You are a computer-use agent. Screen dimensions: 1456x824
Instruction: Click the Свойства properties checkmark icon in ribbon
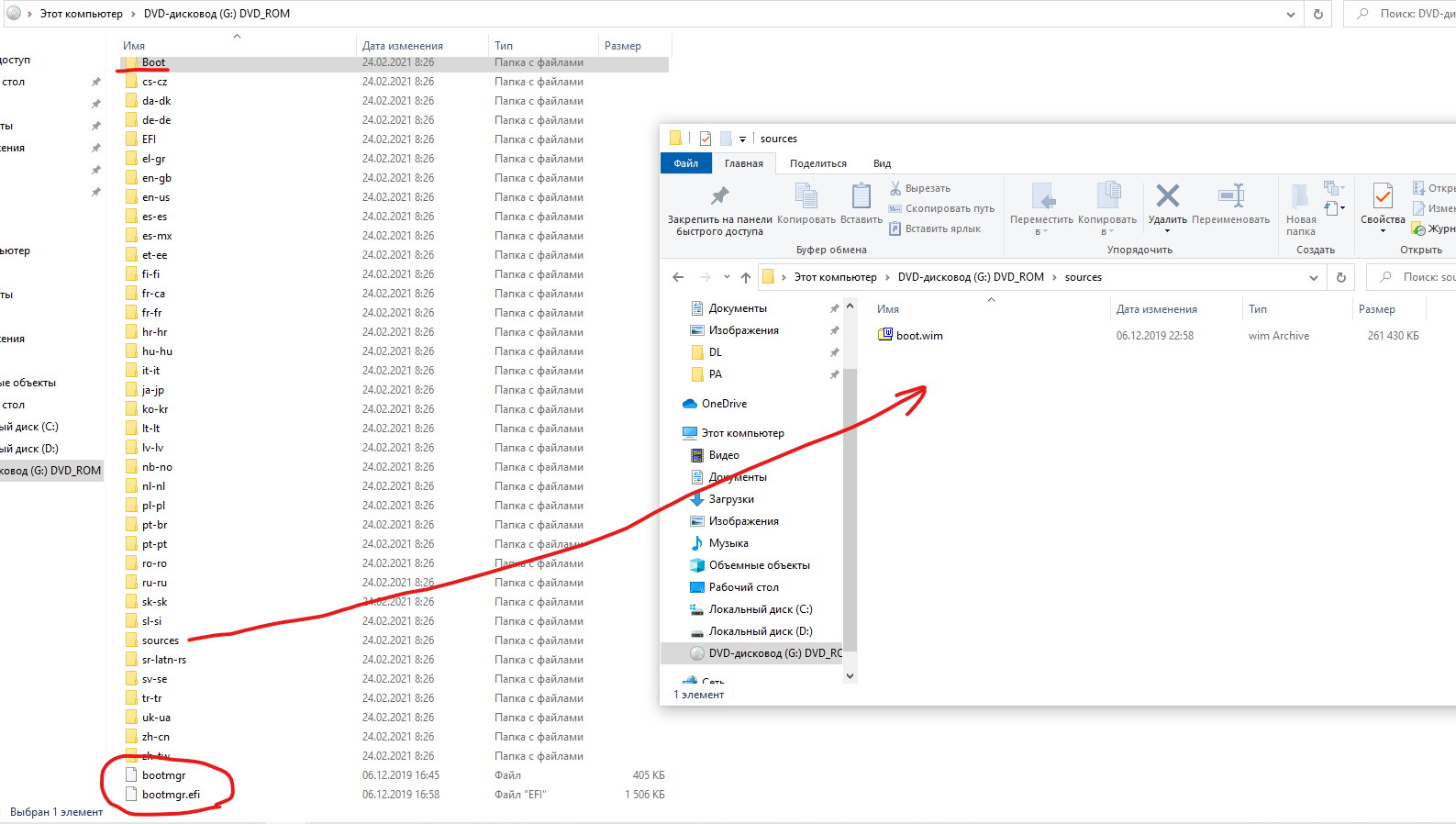[x=1382, y=196]
